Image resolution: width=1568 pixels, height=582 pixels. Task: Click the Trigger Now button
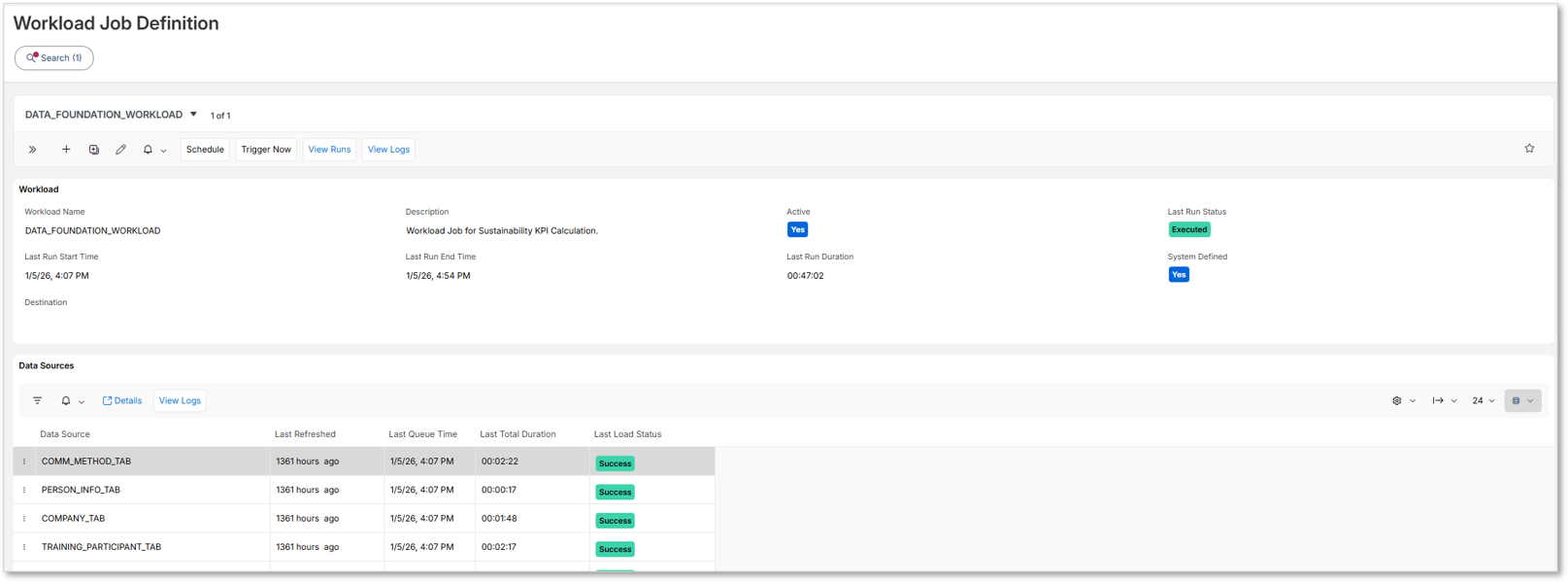click(x=266, y=150)
